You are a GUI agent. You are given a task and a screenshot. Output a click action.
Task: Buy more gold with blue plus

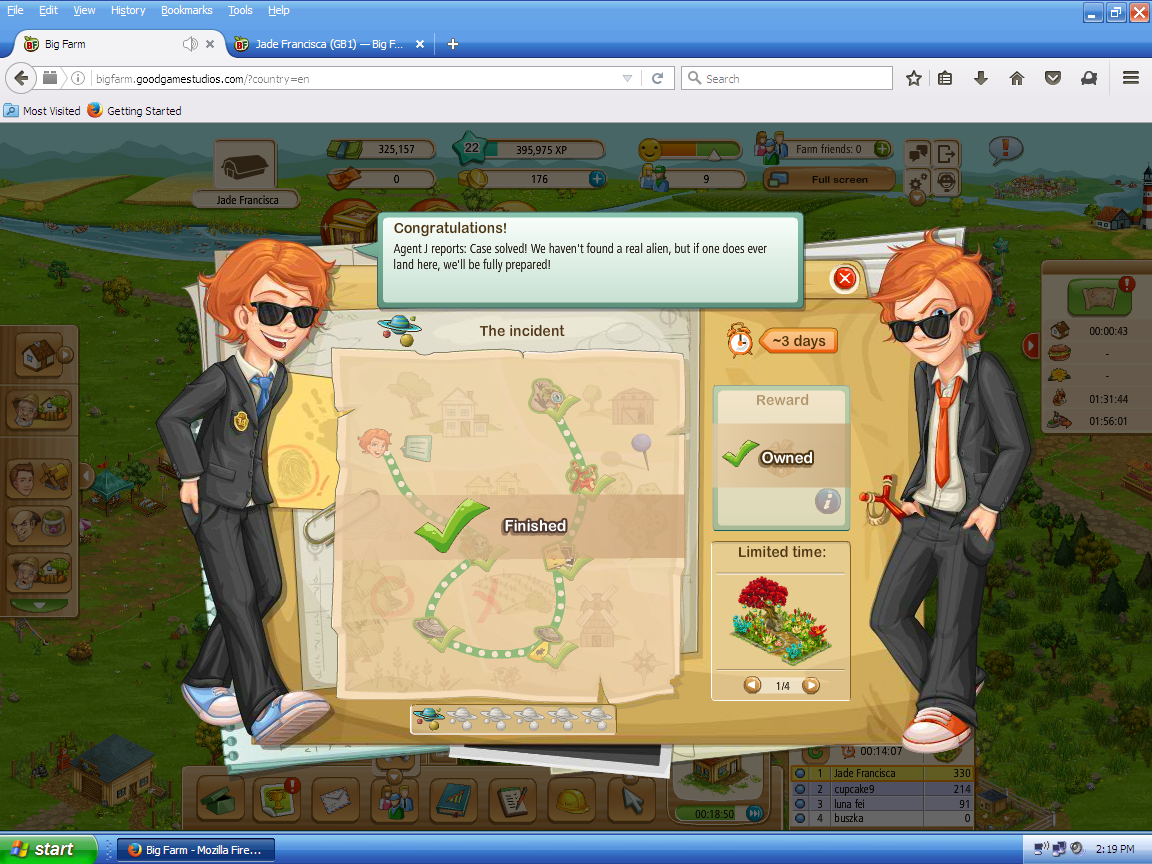(x=597, y=179)
